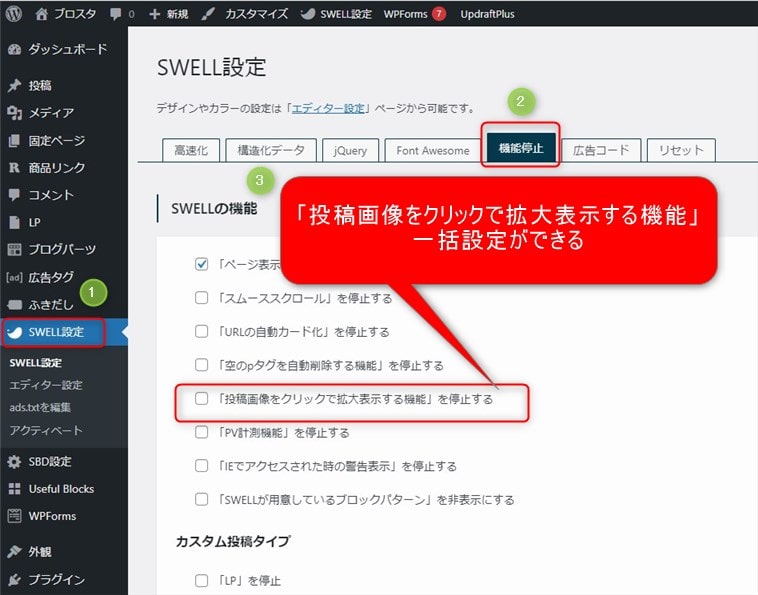This screenshot has width=758, height=595.
Task: Open プラグイン label in sidebar
Action: coord(57,579)
